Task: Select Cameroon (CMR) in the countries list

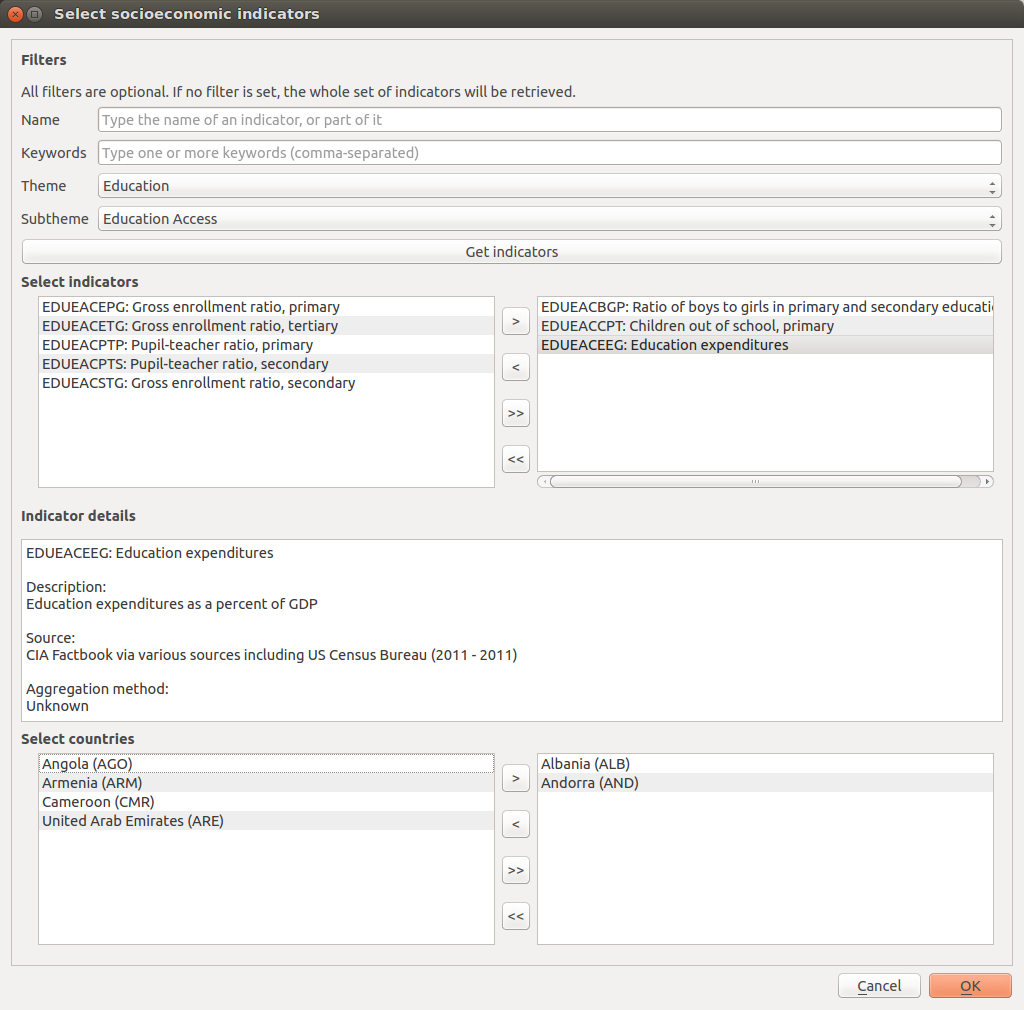Action: point(98,802)
